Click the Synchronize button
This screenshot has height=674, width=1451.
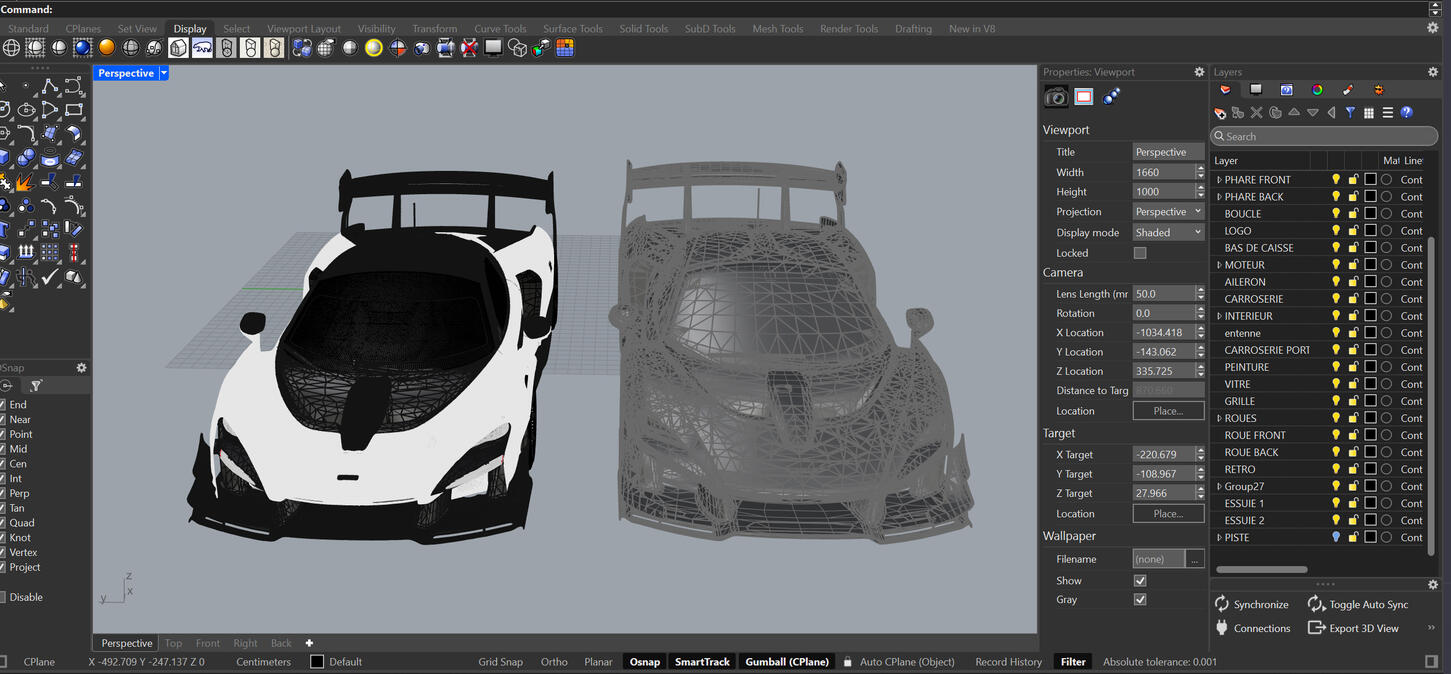[1252, 604]
